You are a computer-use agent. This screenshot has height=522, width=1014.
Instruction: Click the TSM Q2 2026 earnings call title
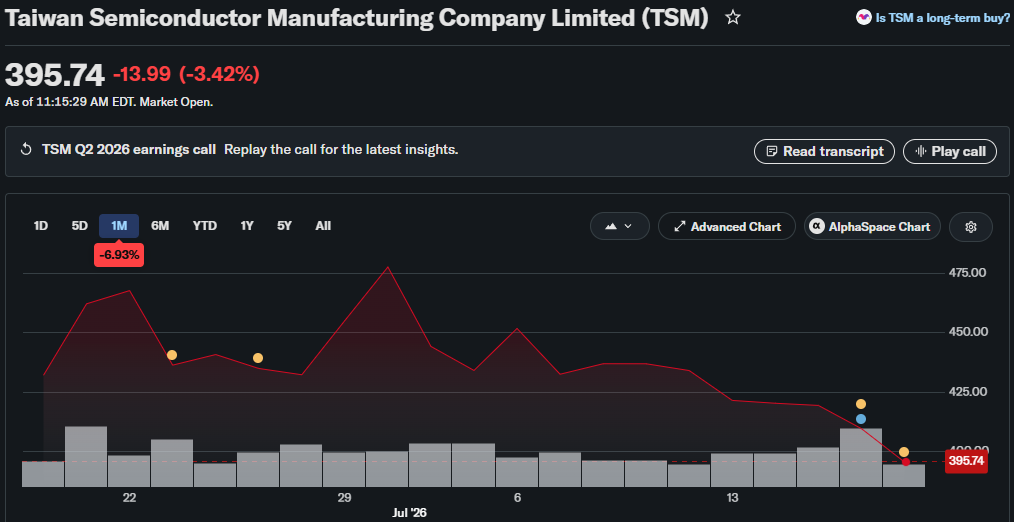[129, 149]
